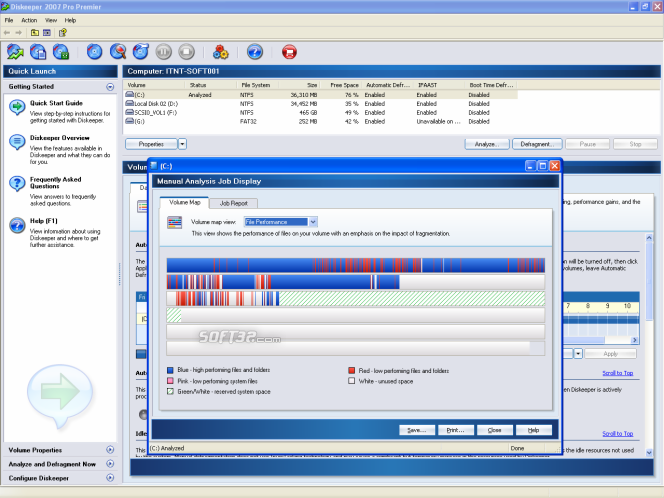Image resolution: width=664 pixels, height=498 pixels.
Task: Click the Close button in dialog
Action: point(495,430)
